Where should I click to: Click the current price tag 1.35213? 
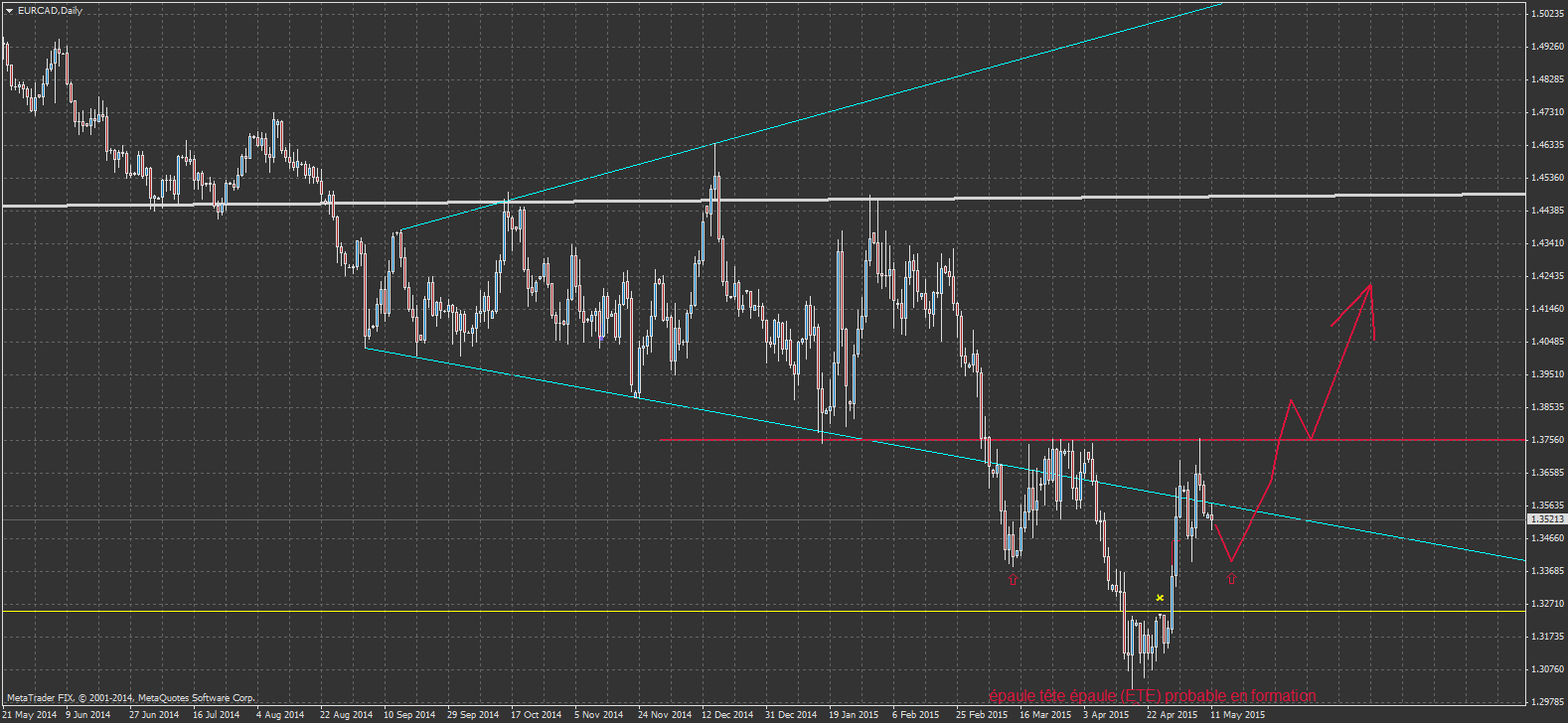[x=1546, y=519]
